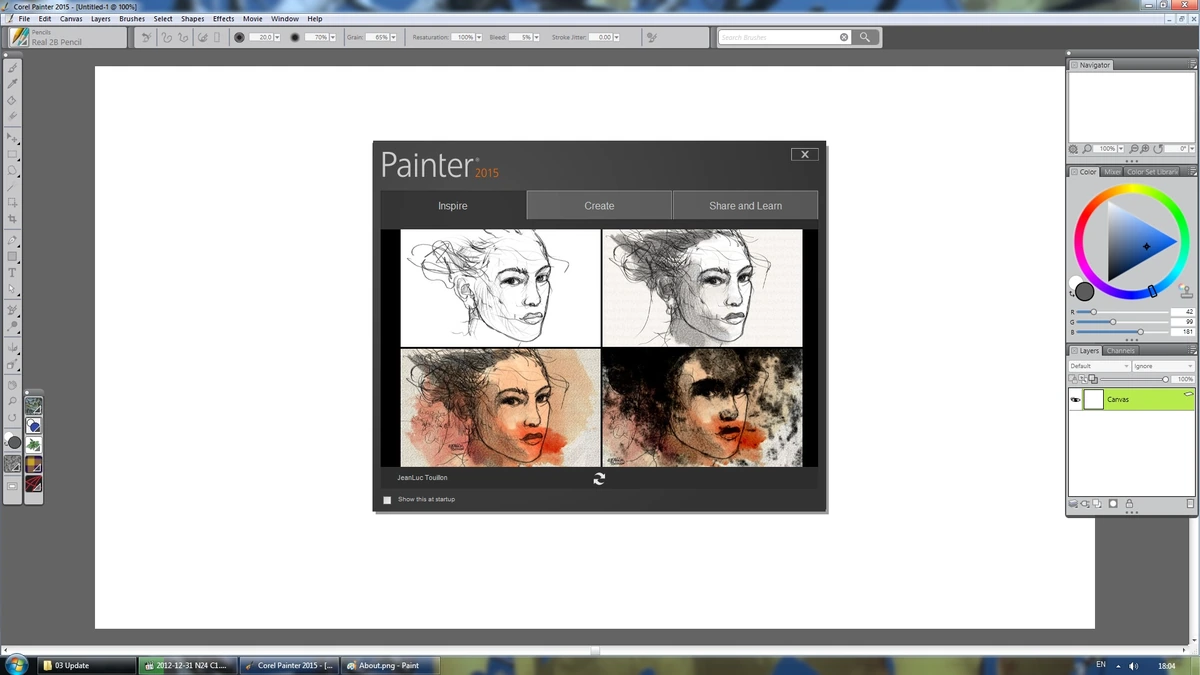The image size is (1200, 675).
Task: Click the main color swatch in the toolbox
Action: click(x=14, y=442)
